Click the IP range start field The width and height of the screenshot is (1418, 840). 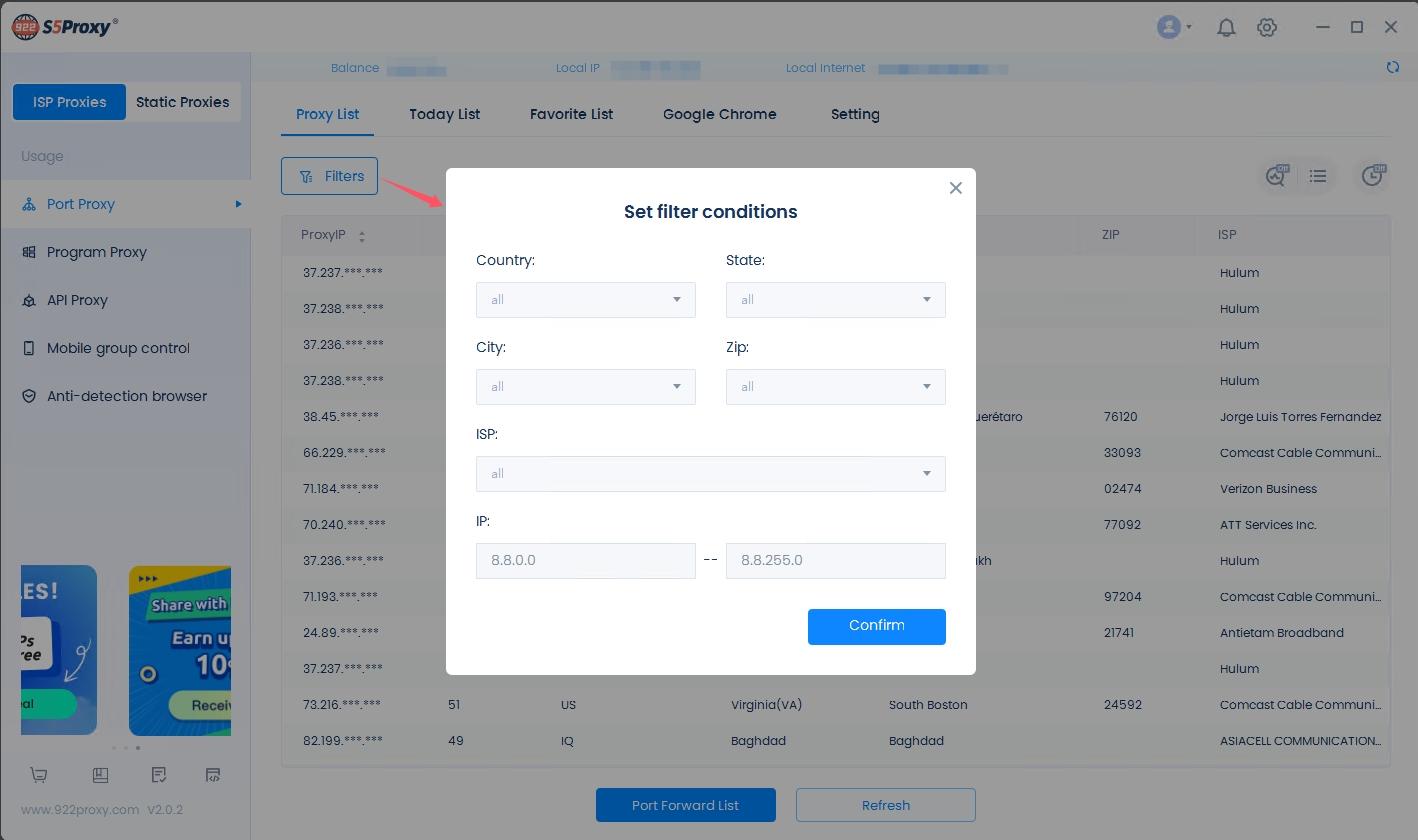(585, 561)
